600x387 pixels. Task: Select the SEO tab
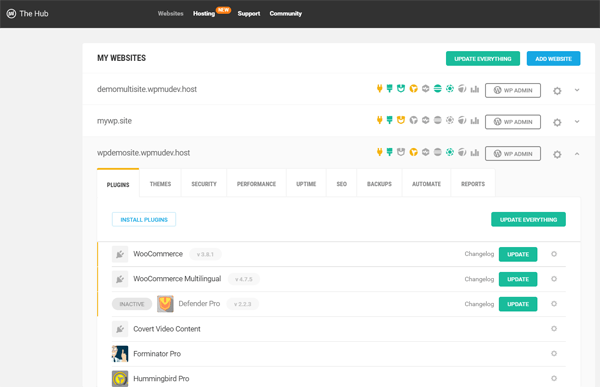pyautogui.click(x=342, y=184)
